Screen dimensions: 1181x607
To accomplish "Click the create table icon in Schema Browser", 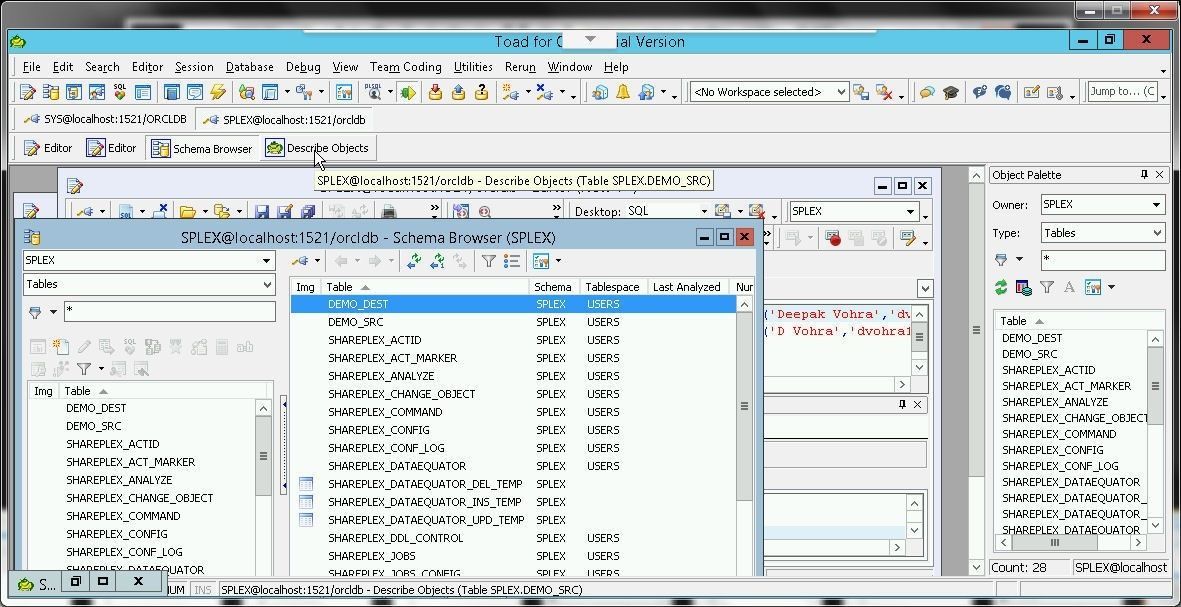I will (60, 347).
